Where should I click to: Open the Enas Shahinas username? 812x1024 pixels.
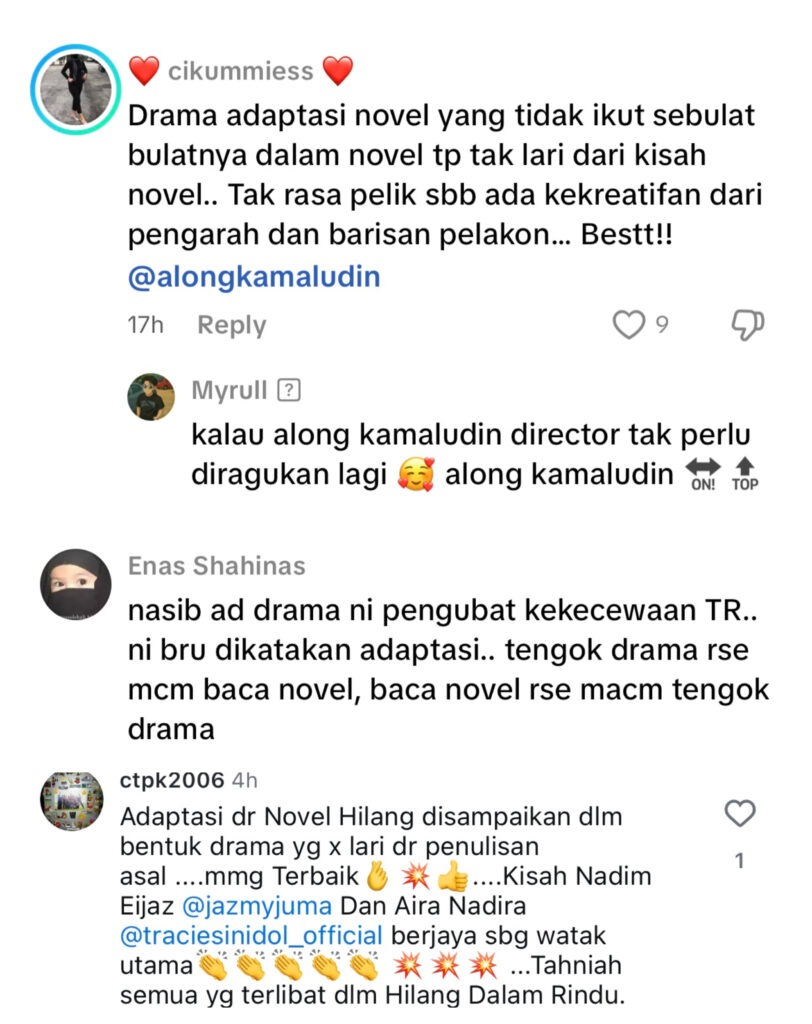(x=216, y=566)
